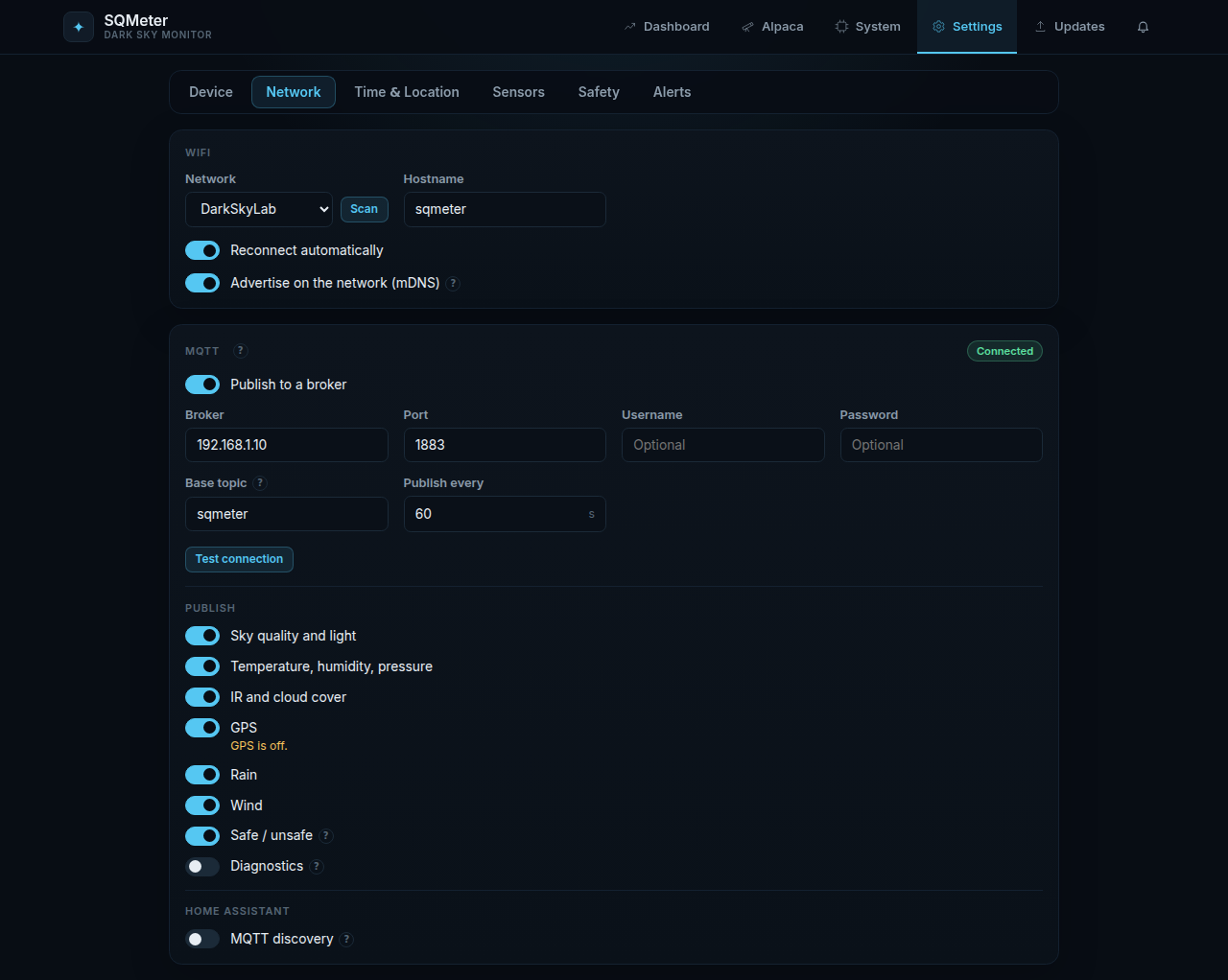Toggle Reconnect automatically switch

[202, 250]
